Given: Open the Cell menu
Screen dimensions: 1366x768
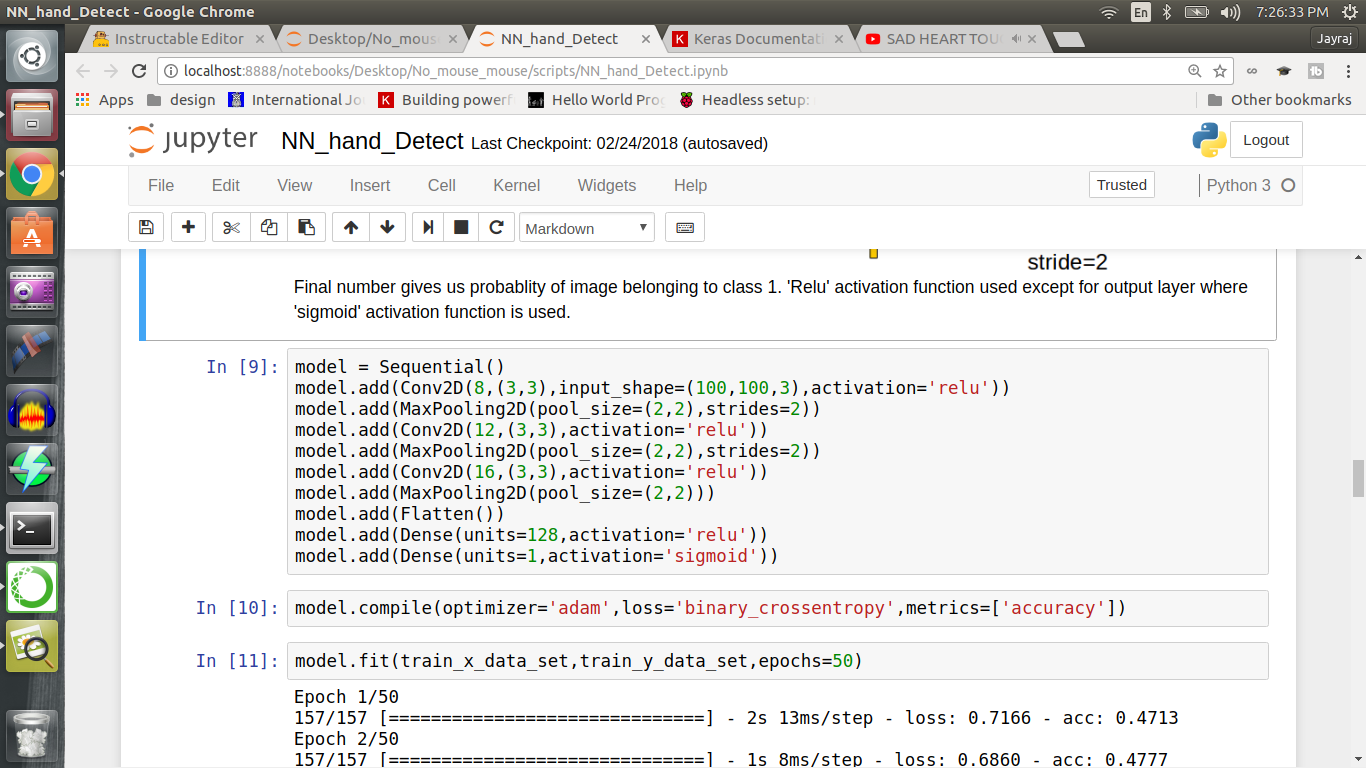Looking at the screenshot, I should tap(442, 185).
